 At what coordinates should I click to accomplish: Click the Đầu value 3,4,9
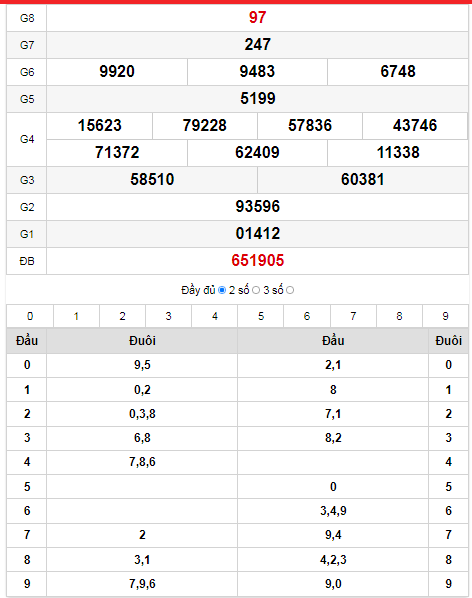(333, 511)
